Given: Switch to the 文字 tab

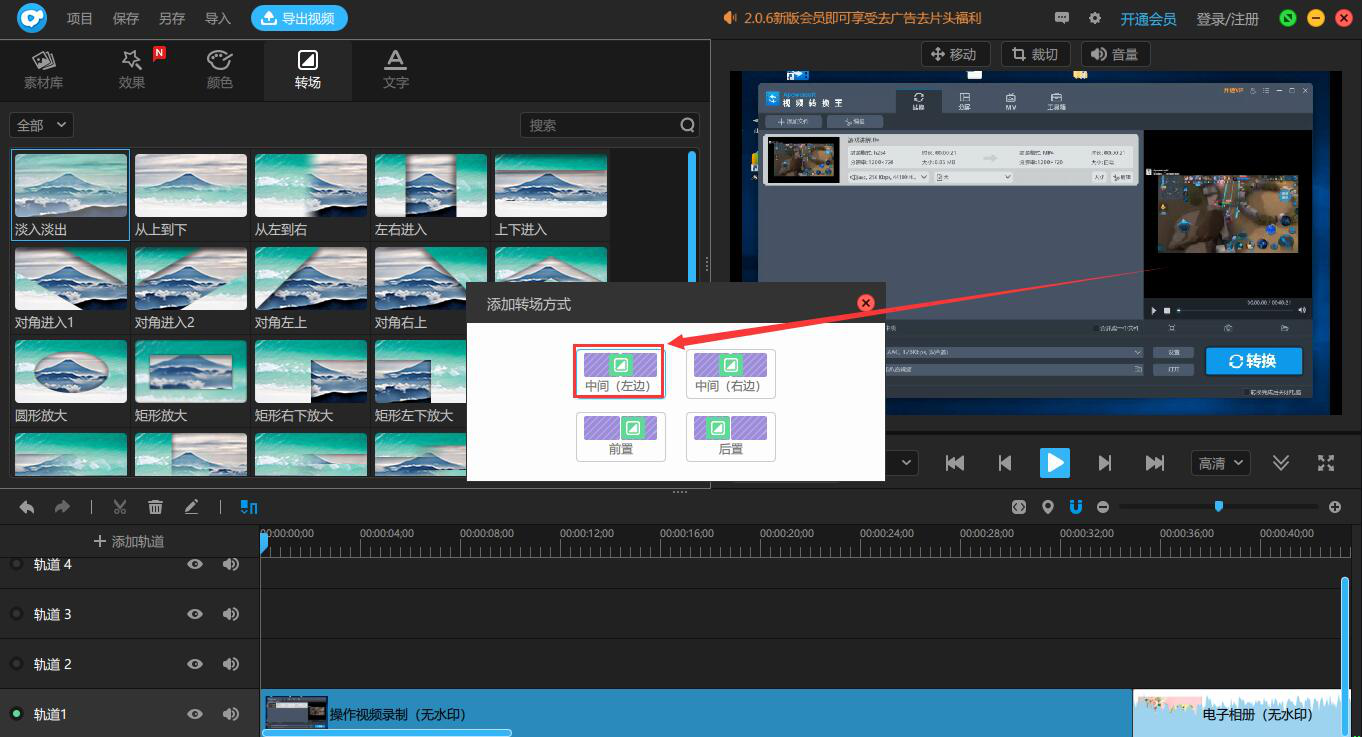Looking at the screenshot, I should 396,69.
